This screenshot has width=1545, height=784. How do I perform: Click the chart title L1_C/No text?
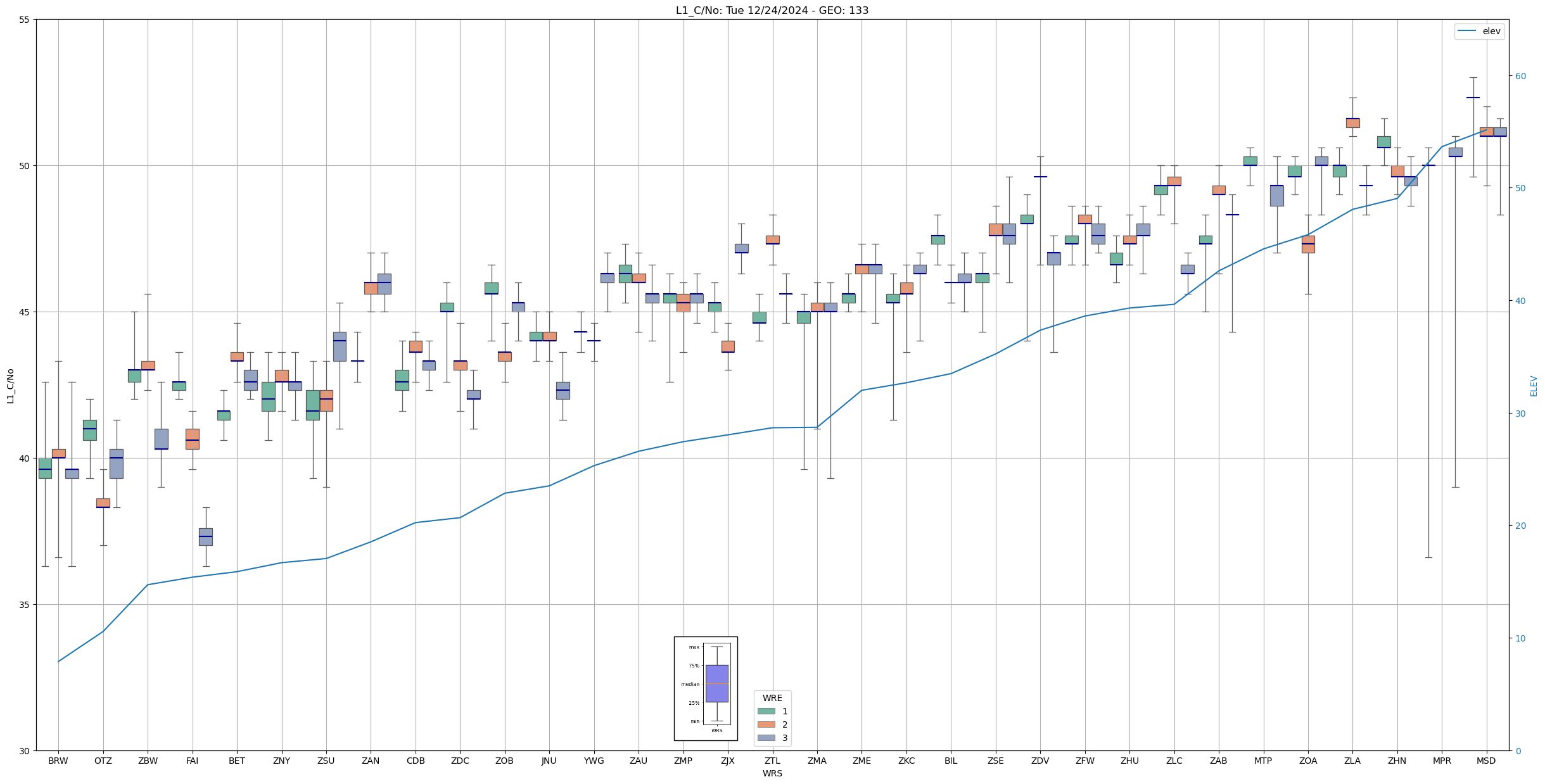pyautogui.click(x=772, y=10)
